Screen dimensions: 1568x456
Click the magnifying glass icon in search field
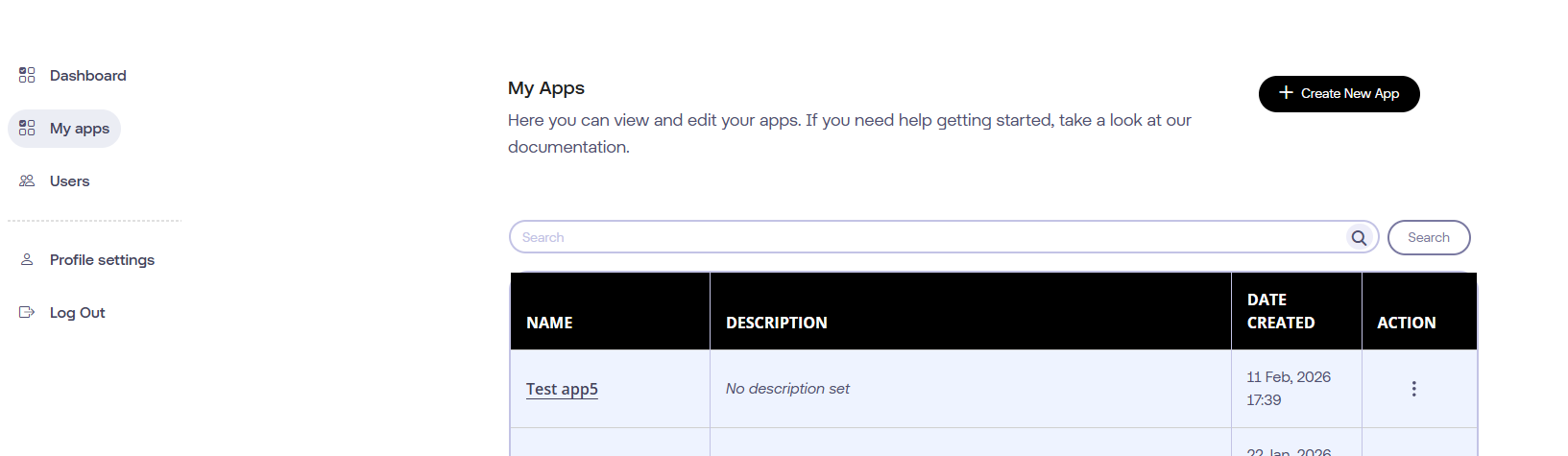[1359, 238]
